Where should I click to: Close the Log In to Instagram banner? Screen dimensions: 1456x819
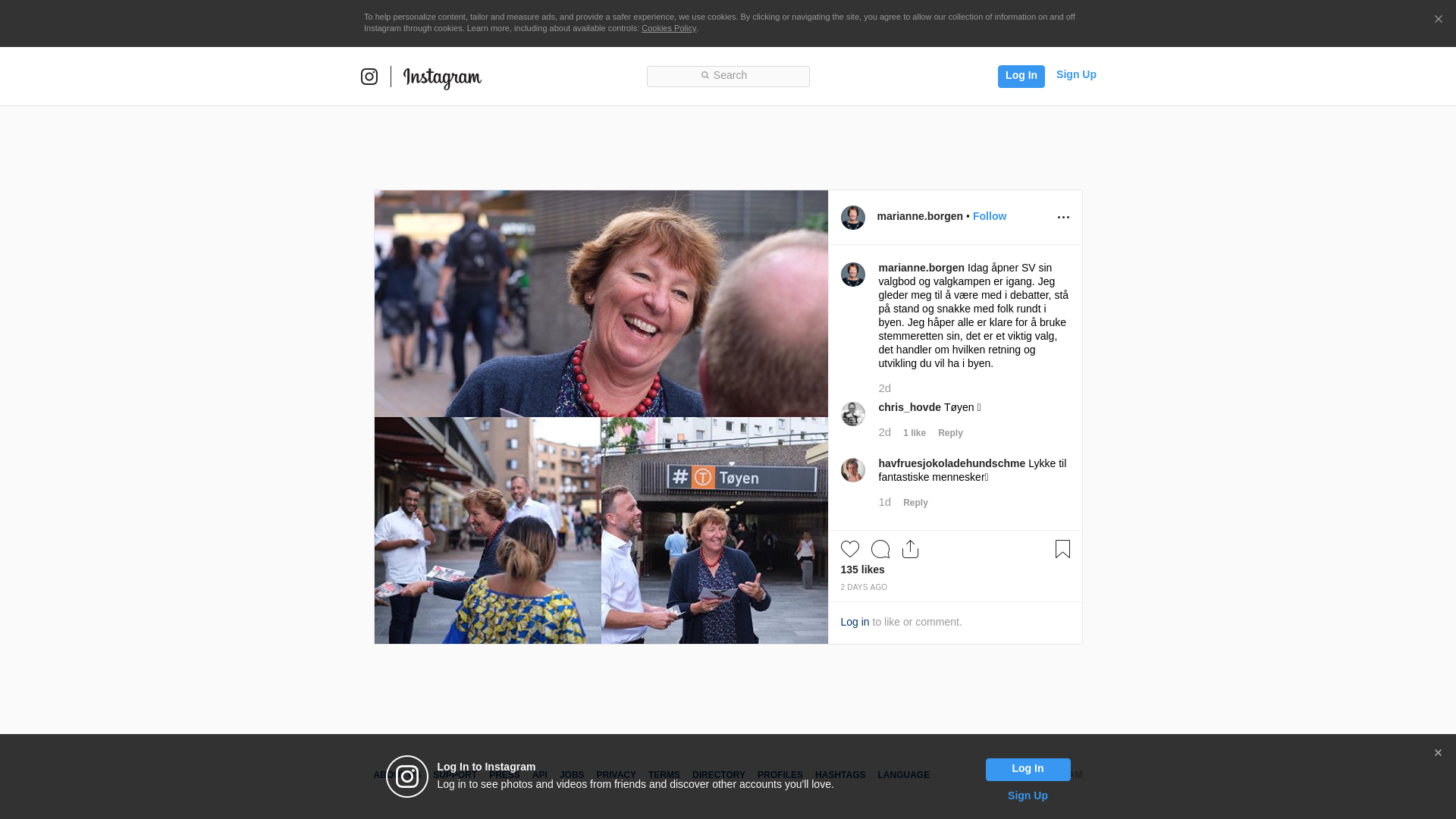click(x=1438, y=753)
